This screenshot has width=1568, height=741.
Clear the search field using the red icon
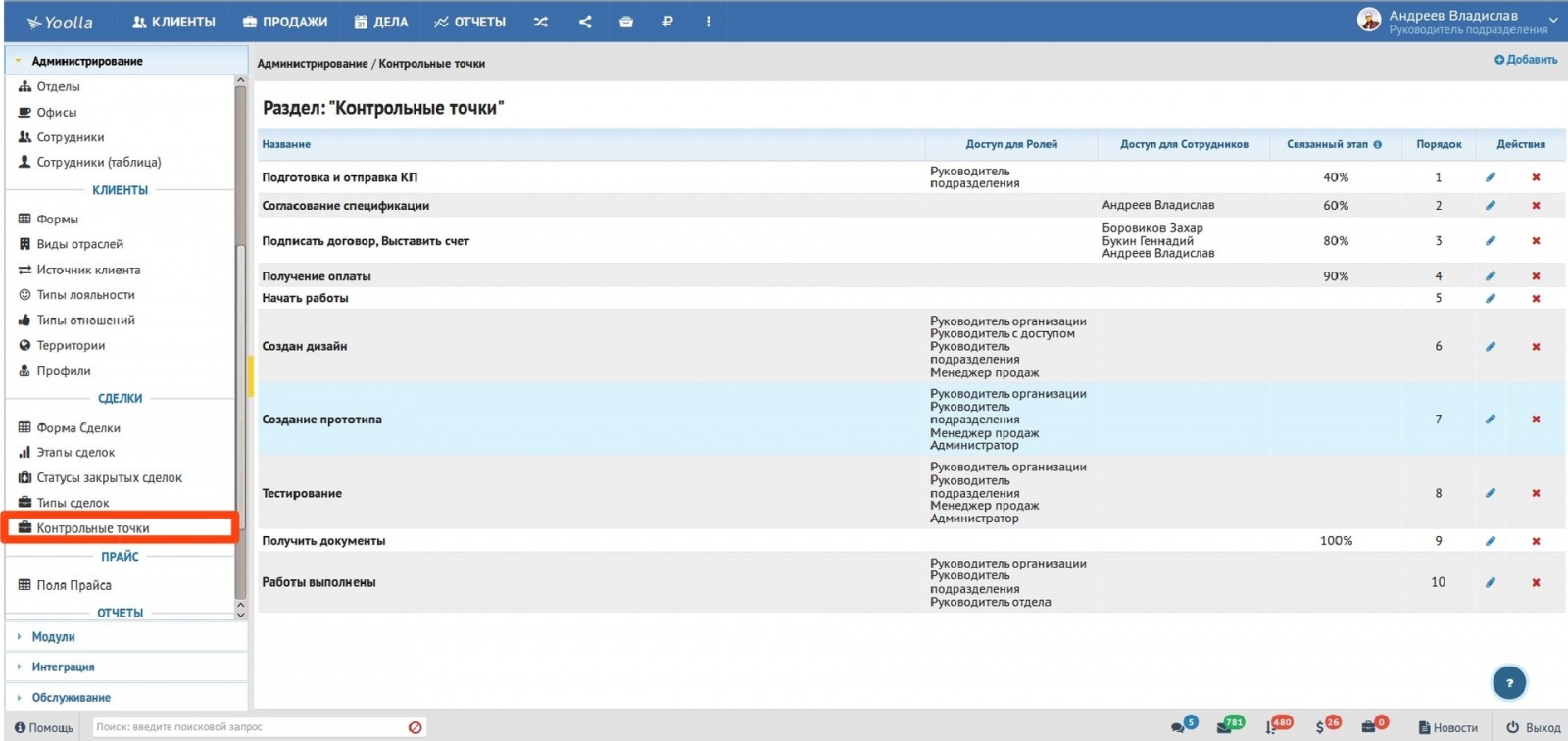[x=415, y=727]
